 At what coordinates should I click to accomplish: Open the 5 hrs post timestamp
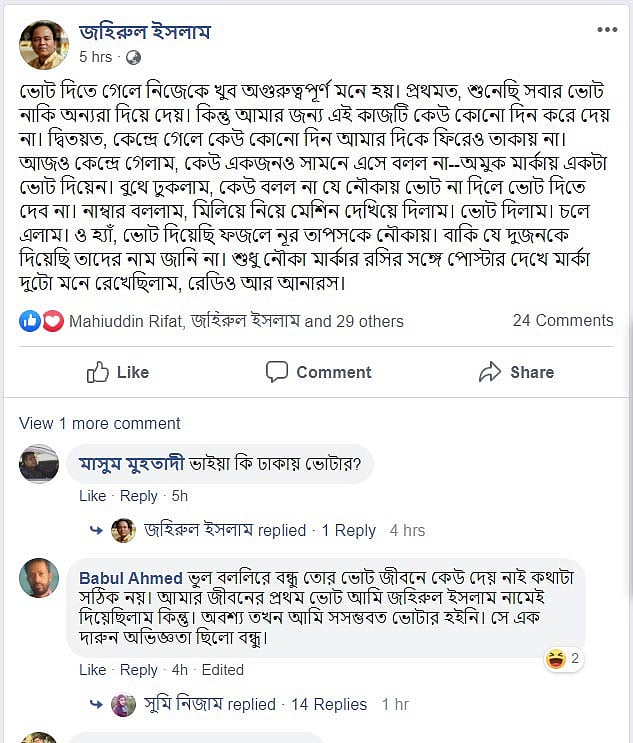(96, 57)
